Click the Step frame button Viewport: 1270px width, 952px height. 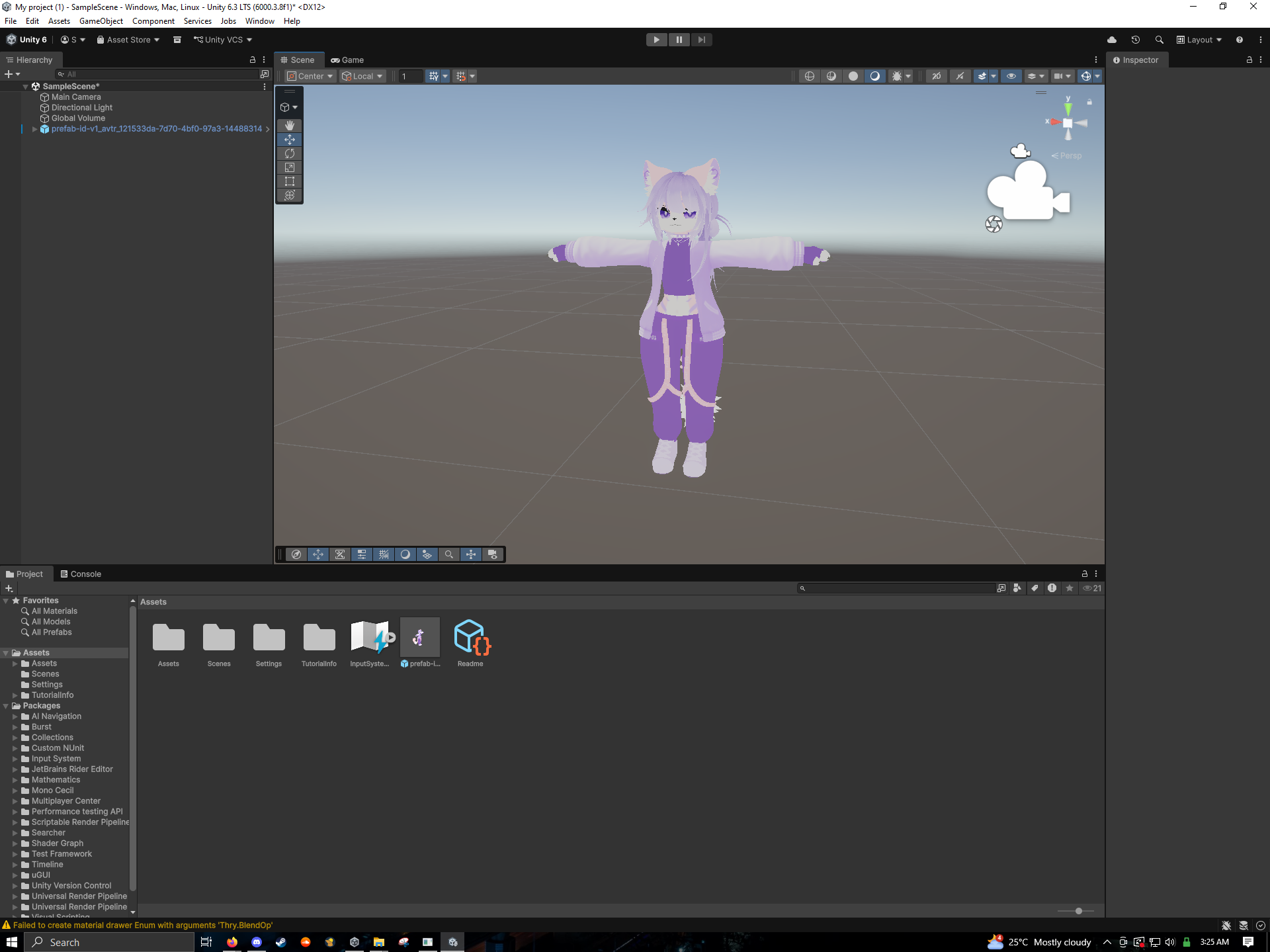click(702, 40)
